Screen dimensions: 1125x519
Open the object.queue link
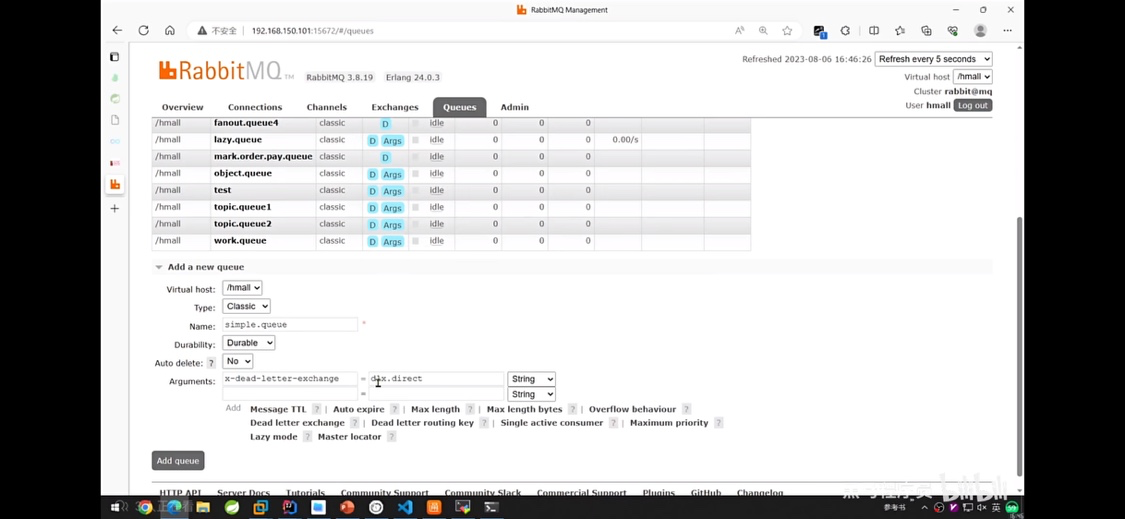tap(243, 173)
